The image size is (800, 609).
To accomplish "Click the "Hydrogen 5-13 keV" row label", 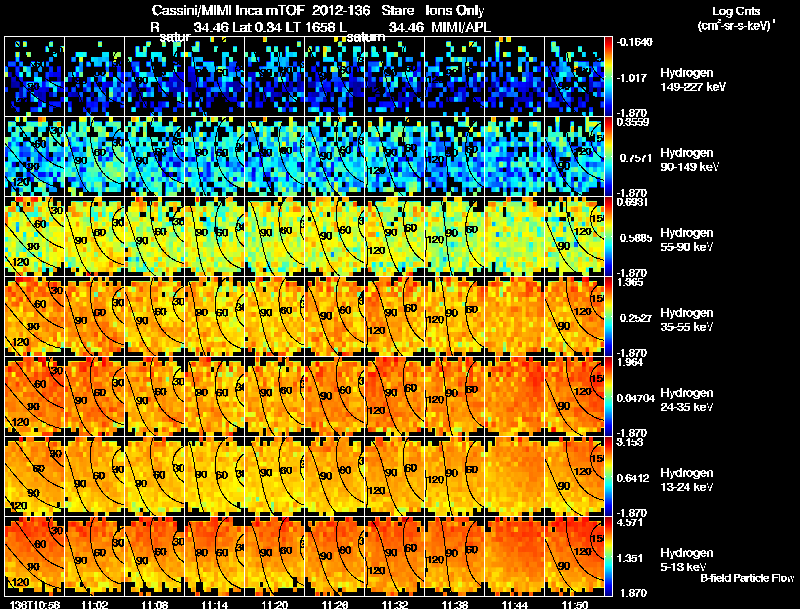I will point(686,559).
